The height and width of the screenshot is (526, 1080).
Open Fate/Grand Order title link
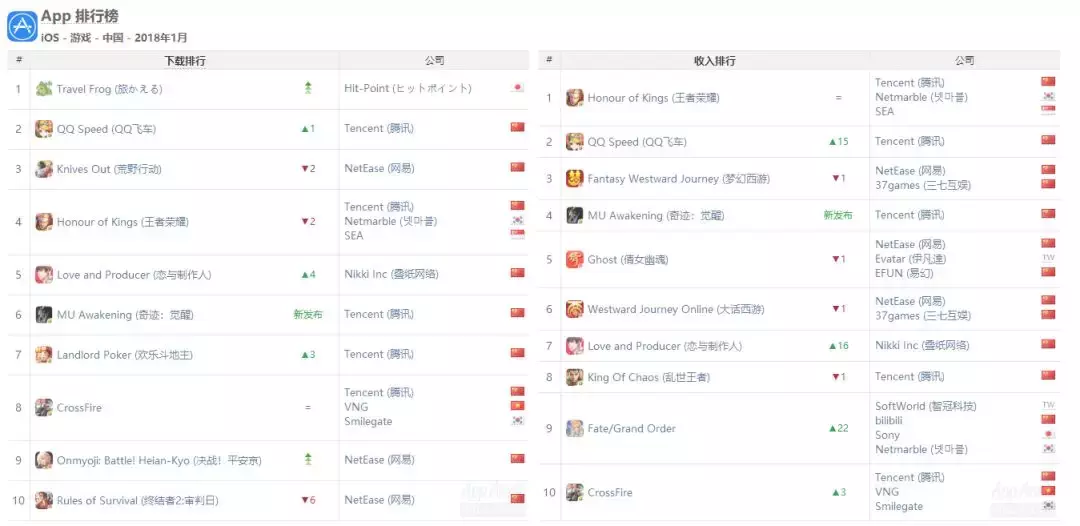point(632,428)
